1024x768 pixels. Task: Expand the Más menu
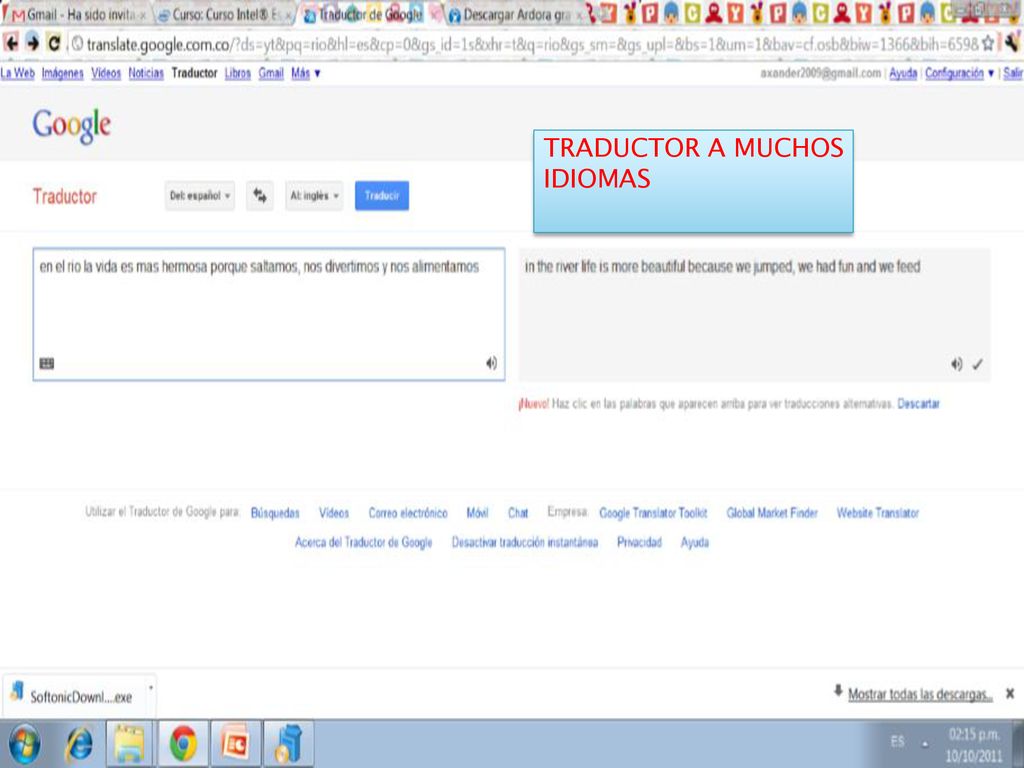pos(306,73)
